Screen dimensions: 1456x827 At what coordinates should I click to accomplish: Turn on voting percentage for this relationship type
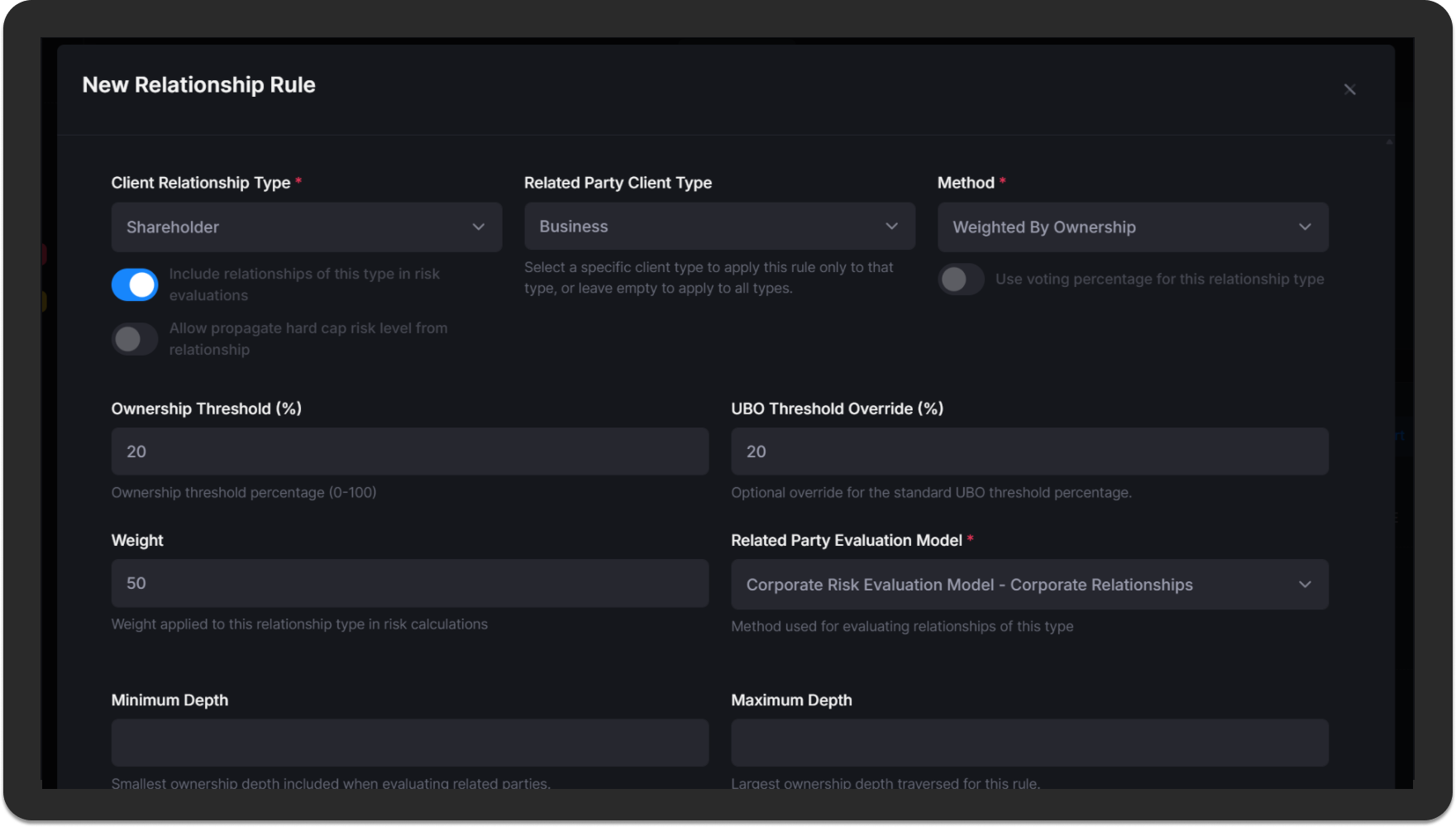point(960,280)
